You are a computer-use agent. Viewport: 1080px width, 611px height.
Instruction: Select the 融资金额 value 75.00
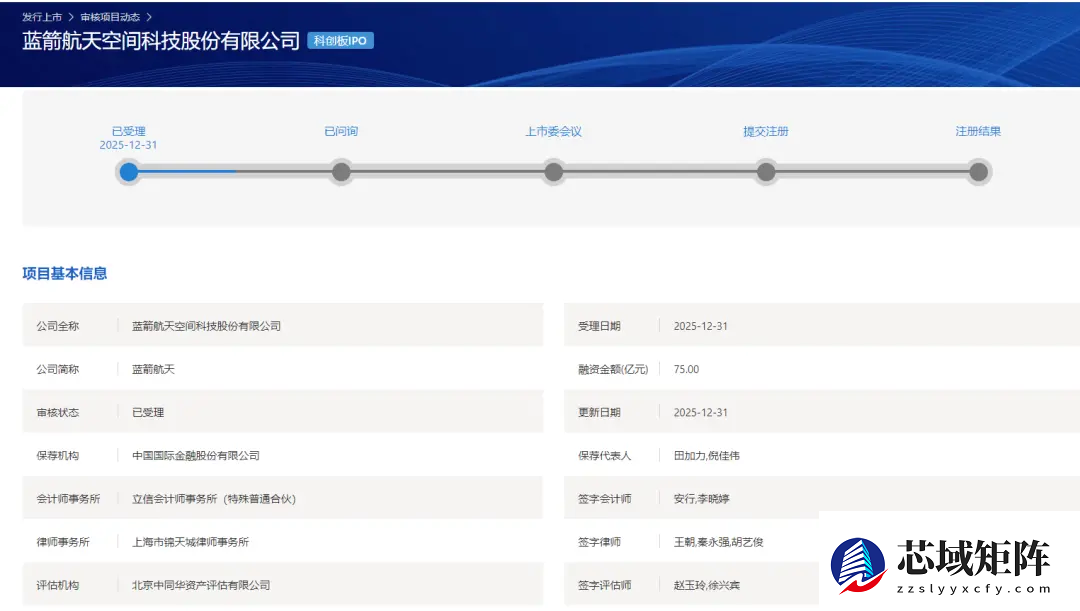click(x=688, y=368)
